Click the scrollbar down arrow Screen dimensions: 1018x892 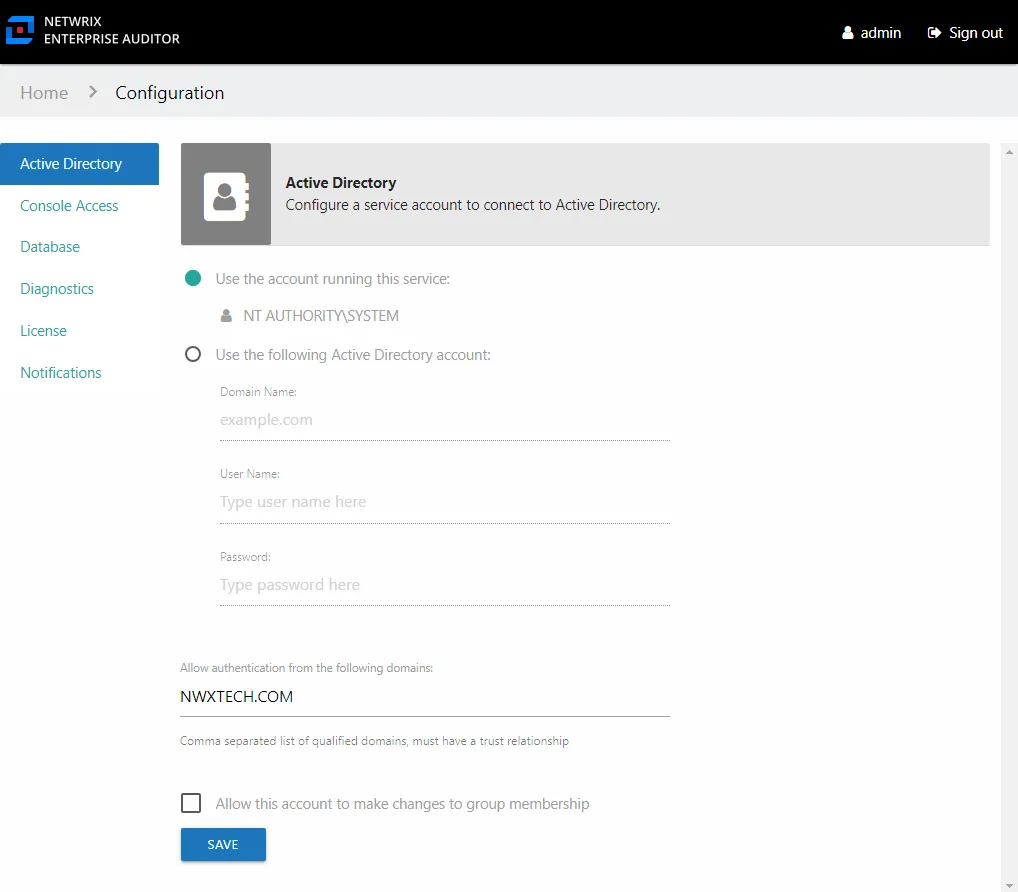tap(1009, 886)
